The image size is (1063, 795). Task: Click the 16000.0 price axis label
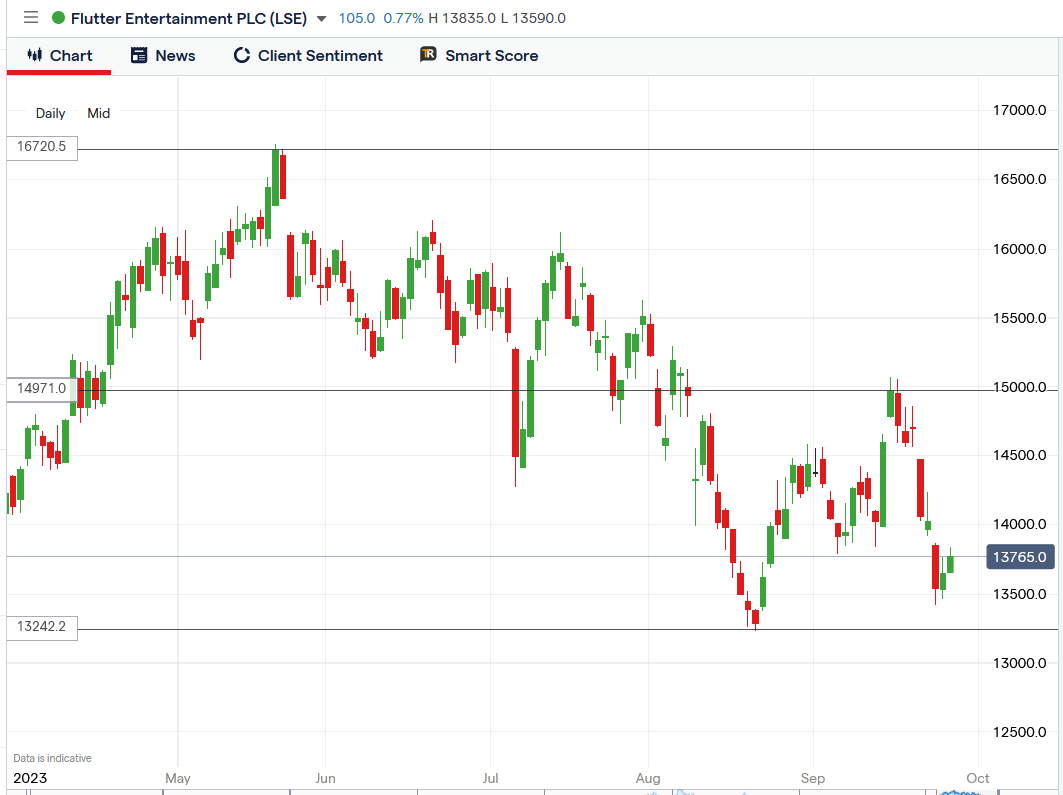[x=1020, y=249]
